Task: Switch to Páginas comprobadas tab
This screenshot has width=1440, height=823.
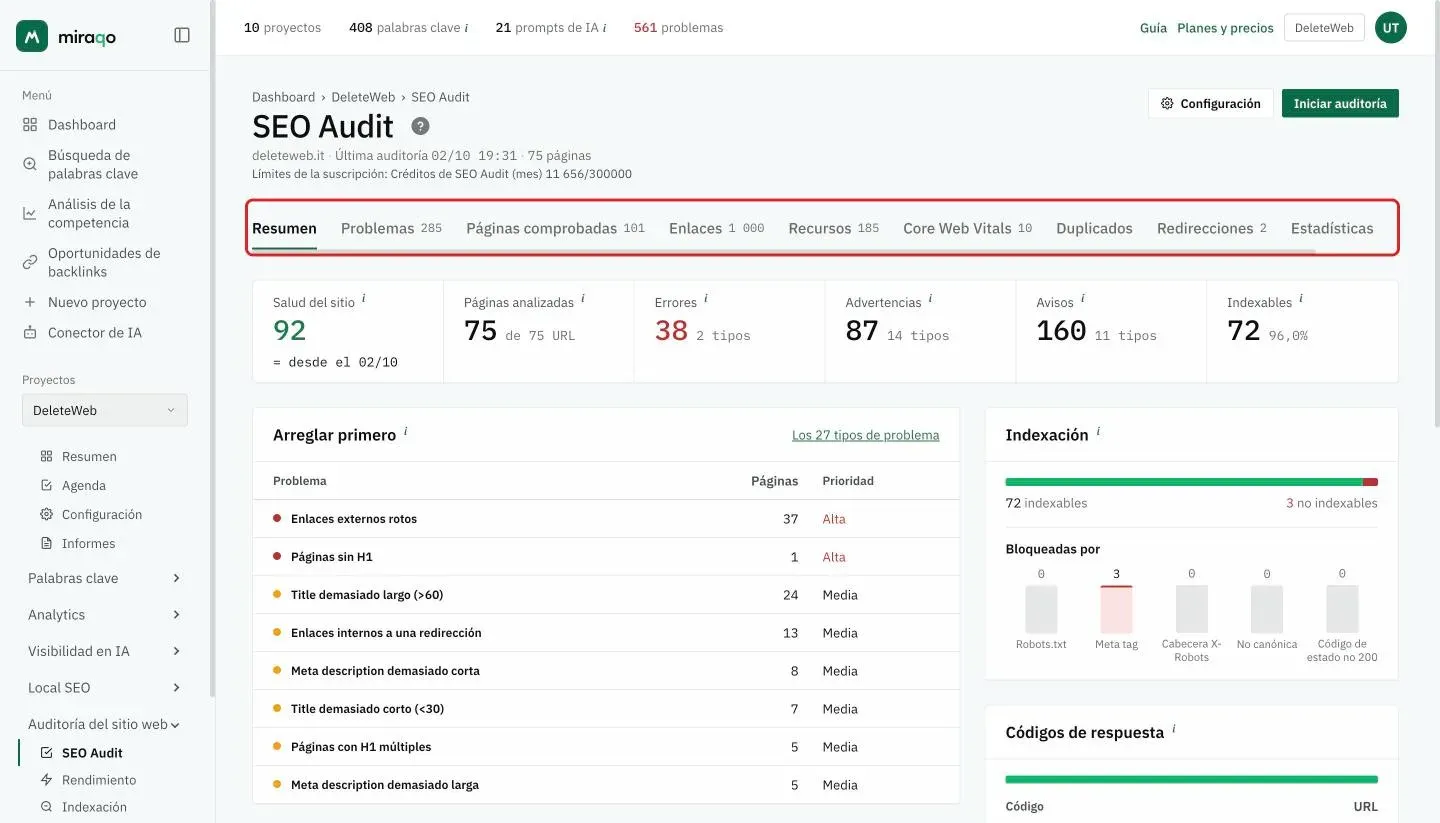Action: (x=555, y=228)
